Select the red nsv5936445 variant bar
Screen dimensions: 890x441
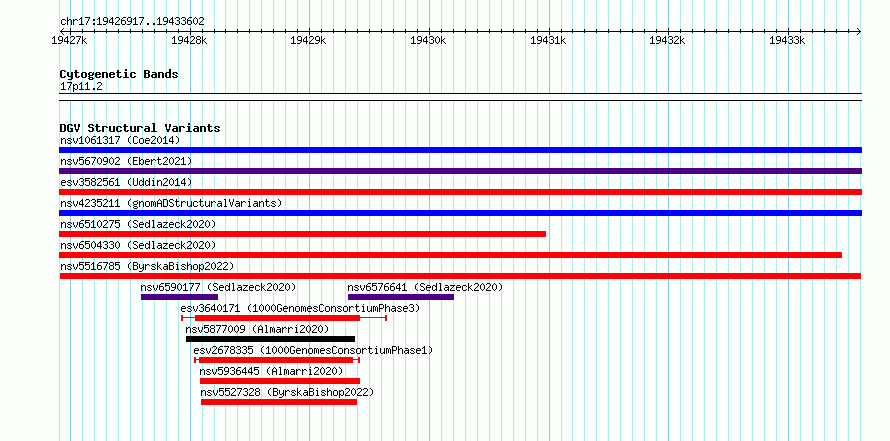[x=280, y=381]
